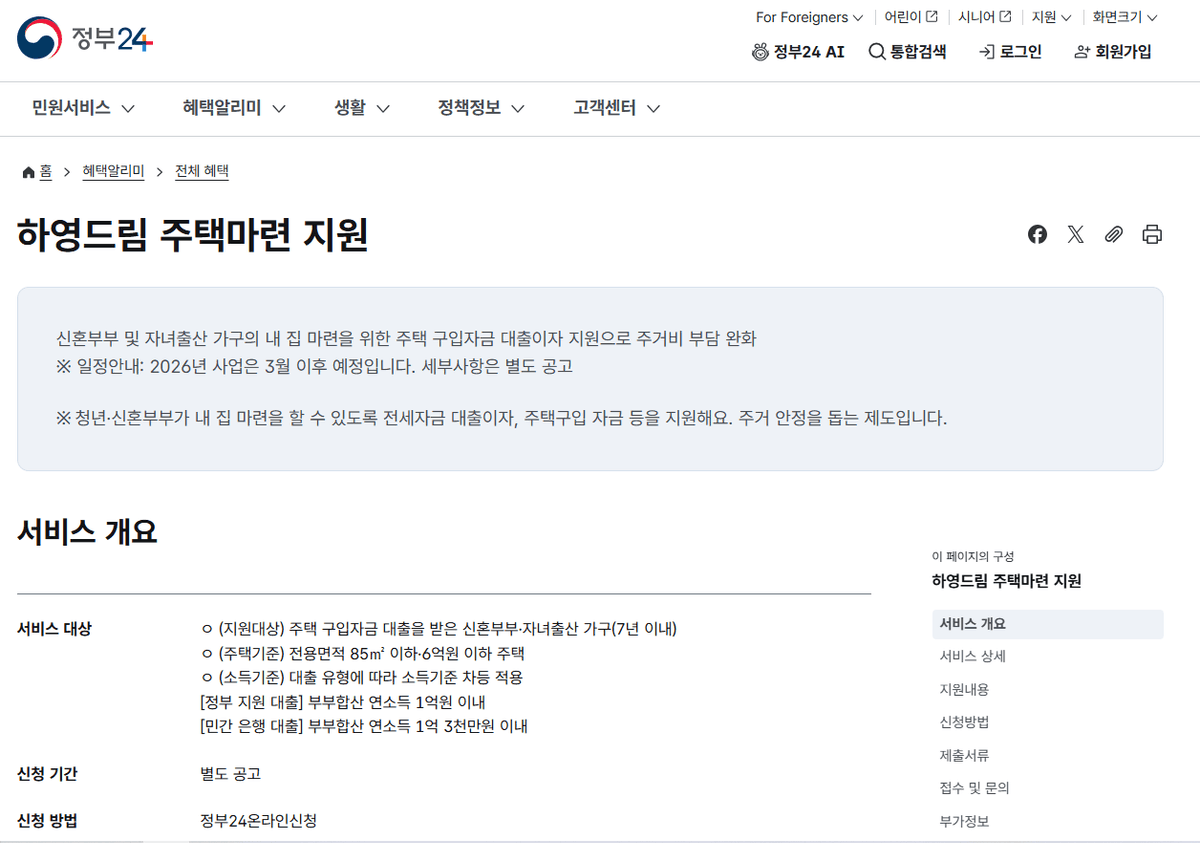Expand the 화면크기 dropdown
This screenshot has width=1200, height=843.
click(x=1118, y=17)
